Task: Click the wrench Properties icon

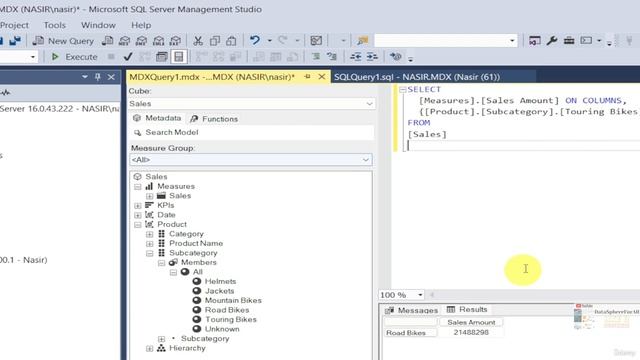Action: 552,40
